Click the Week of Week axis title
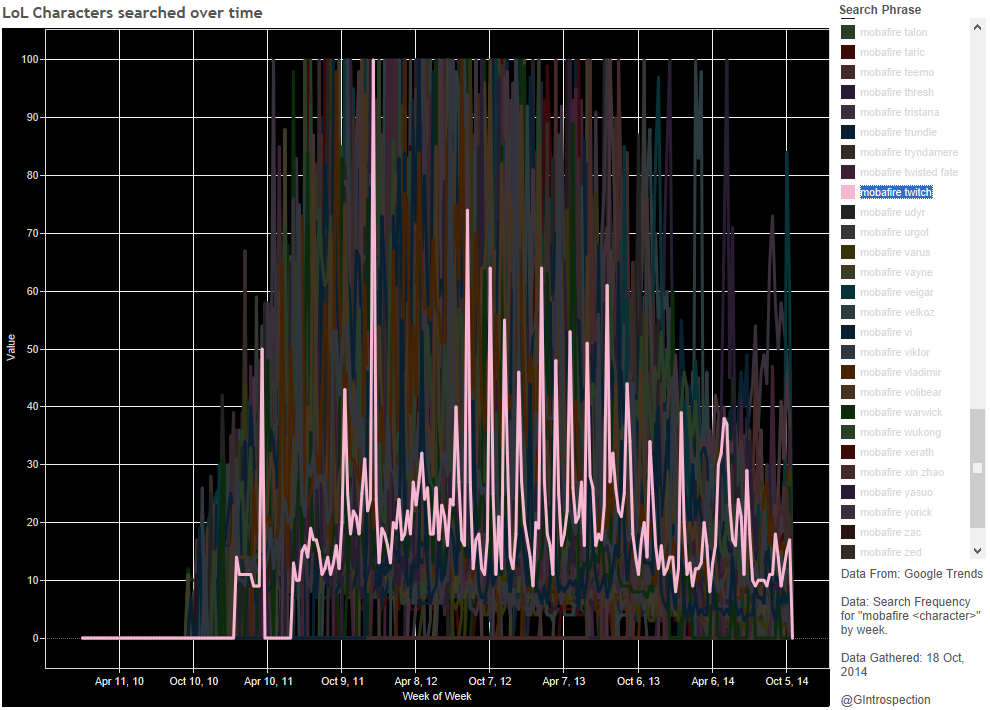Viewport: 990px width, 710px height. point(436,696)
